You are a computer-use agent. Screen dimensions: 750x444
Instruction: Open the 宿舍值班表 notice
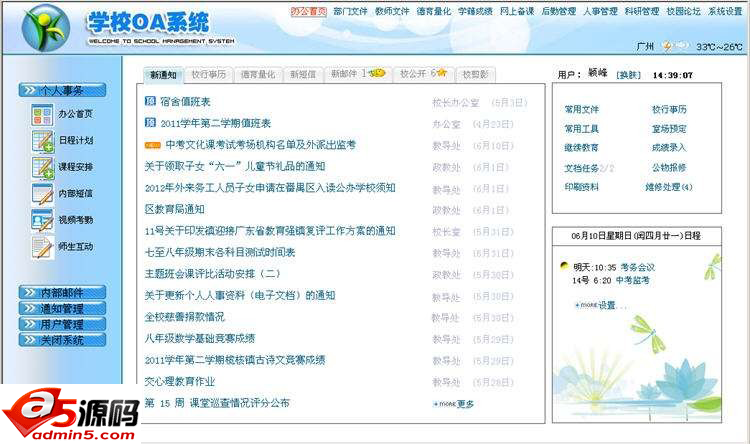coord(185,102)
